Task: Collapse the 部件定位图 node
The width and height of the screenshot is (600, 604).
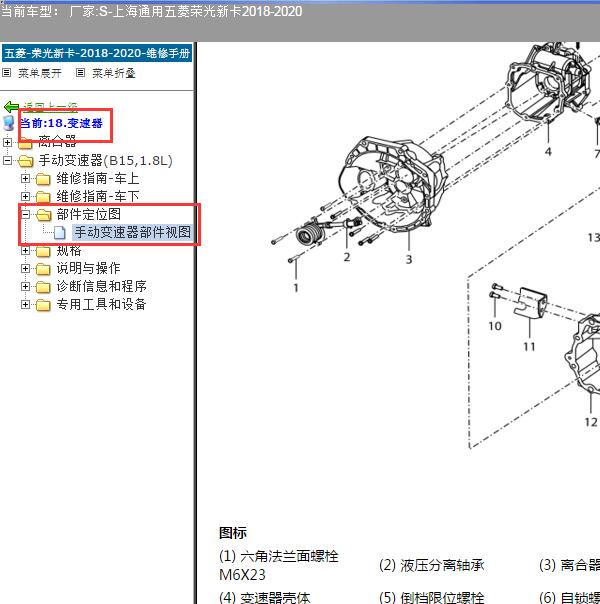Action: coord(25,215)
